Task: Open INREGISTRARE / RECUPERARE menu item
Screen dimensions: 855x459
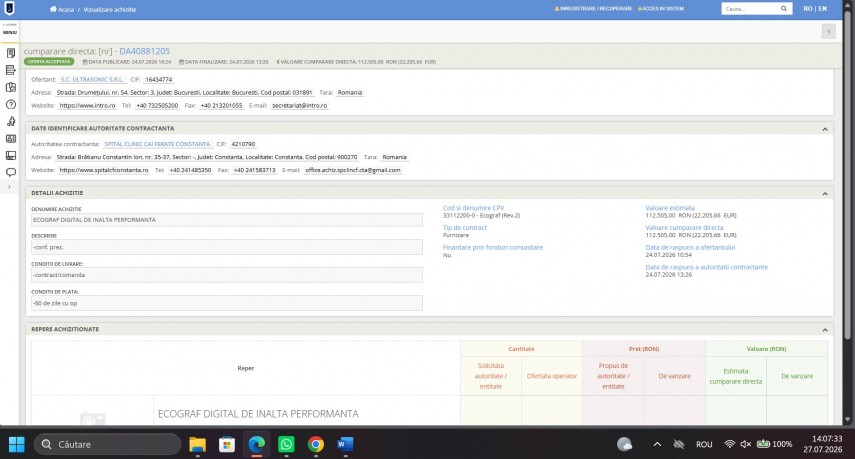Action: tap(593, 9)
